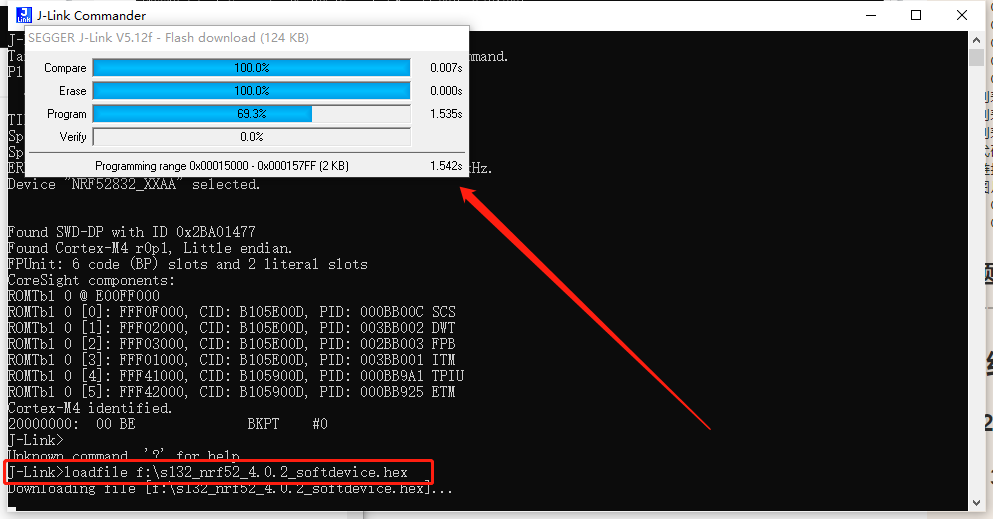
Task: Click the Erase progress bar
Action: (251, 91)
